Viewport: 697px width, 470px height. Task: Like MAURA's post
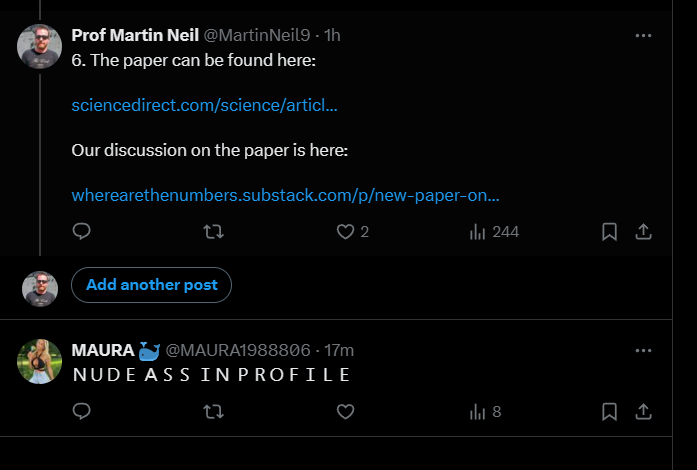(346, 411)
